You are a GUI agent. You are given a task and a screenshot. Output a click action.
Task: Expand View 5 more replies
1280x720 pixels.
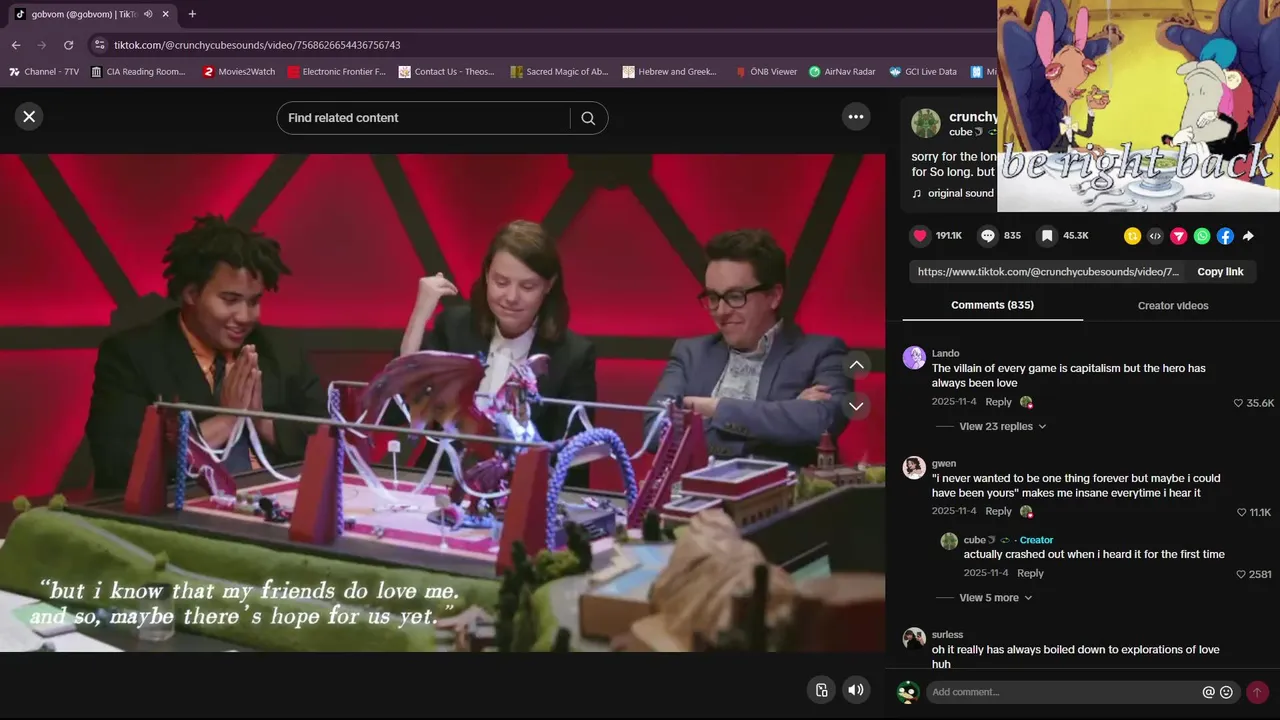click(995, 598)
